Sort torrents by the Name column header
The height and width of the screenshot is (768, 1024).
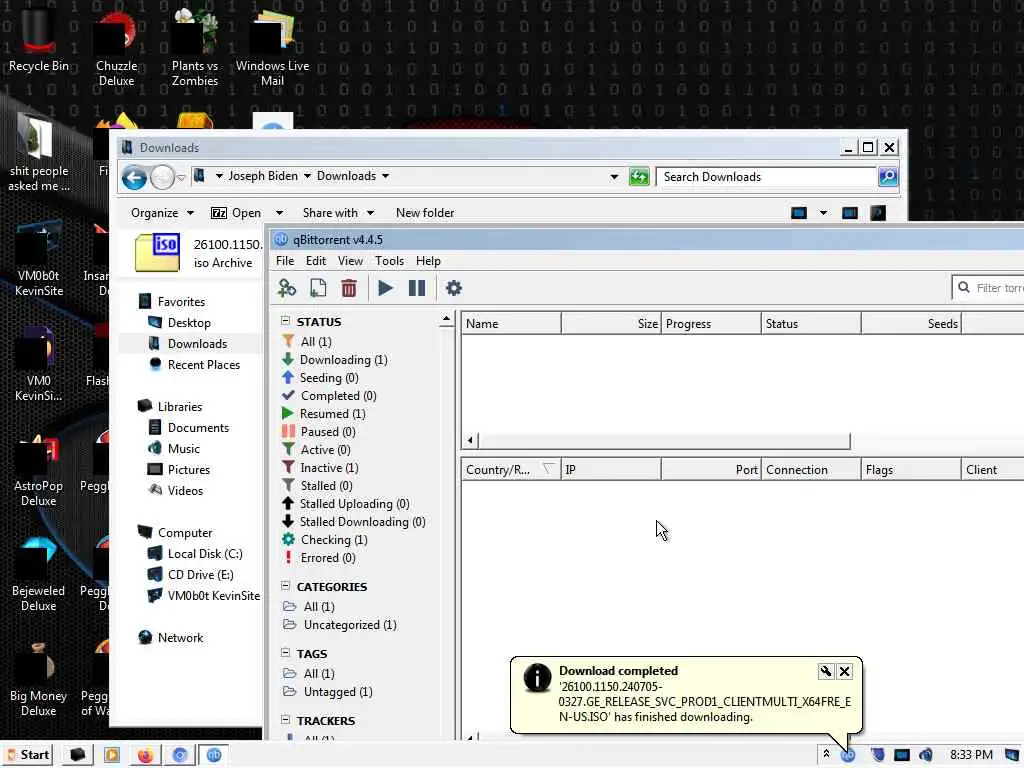[x=511, y=323]
